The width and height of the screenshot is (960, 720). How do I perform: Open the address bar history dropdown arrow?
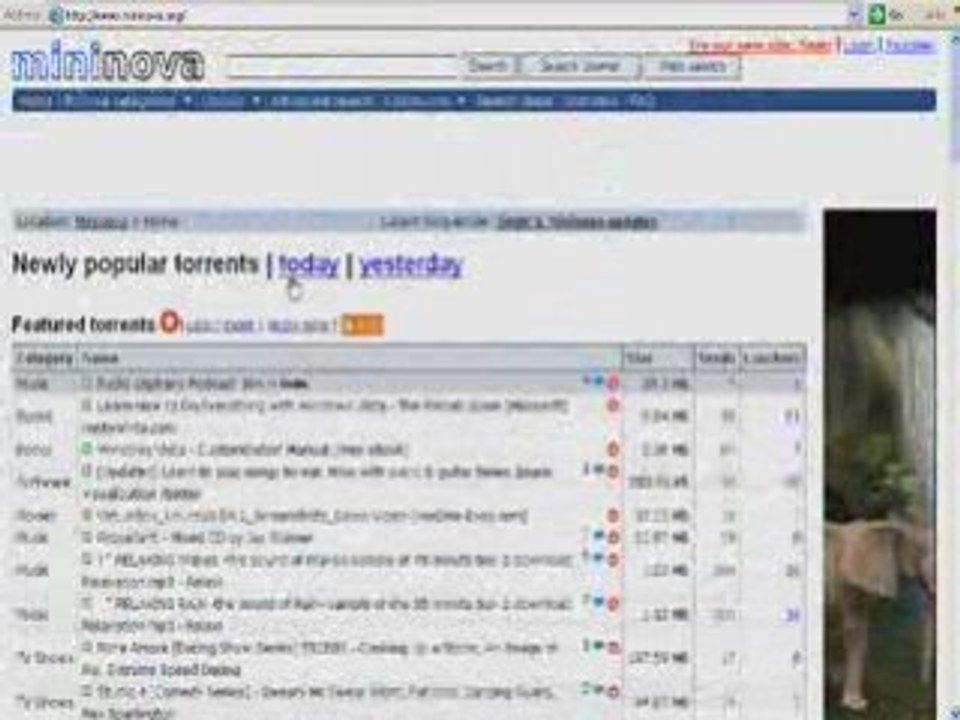click(x=855, y=15)
